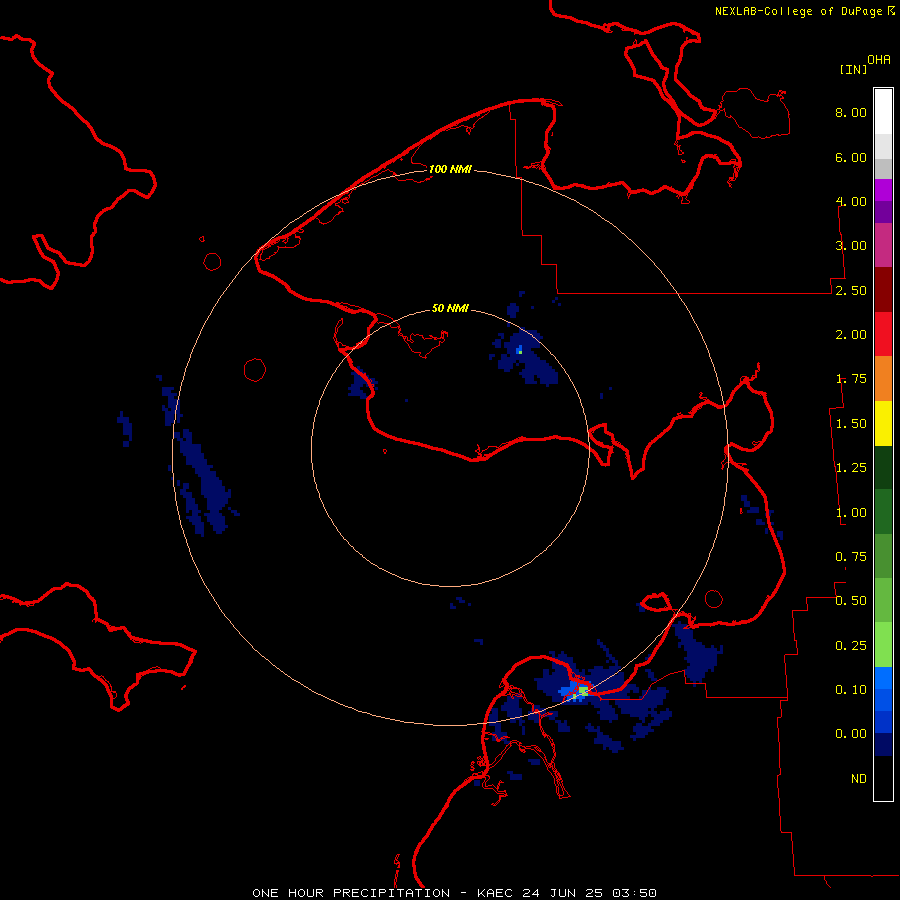Click the 1.50 legend value
The image size is (900, 900).
click(851, 424)
